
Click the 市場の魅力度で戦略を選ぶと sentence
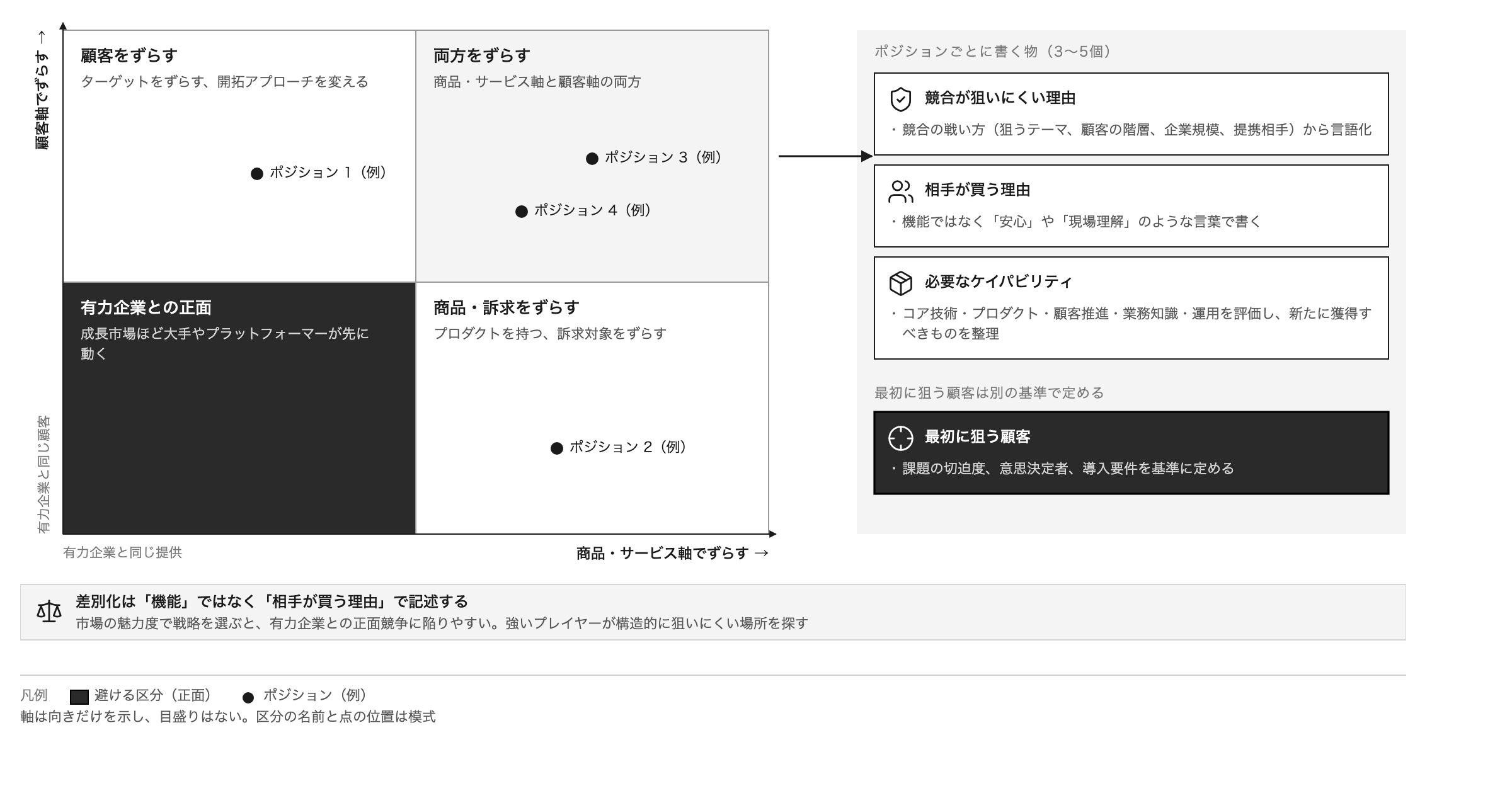(442, 624)
